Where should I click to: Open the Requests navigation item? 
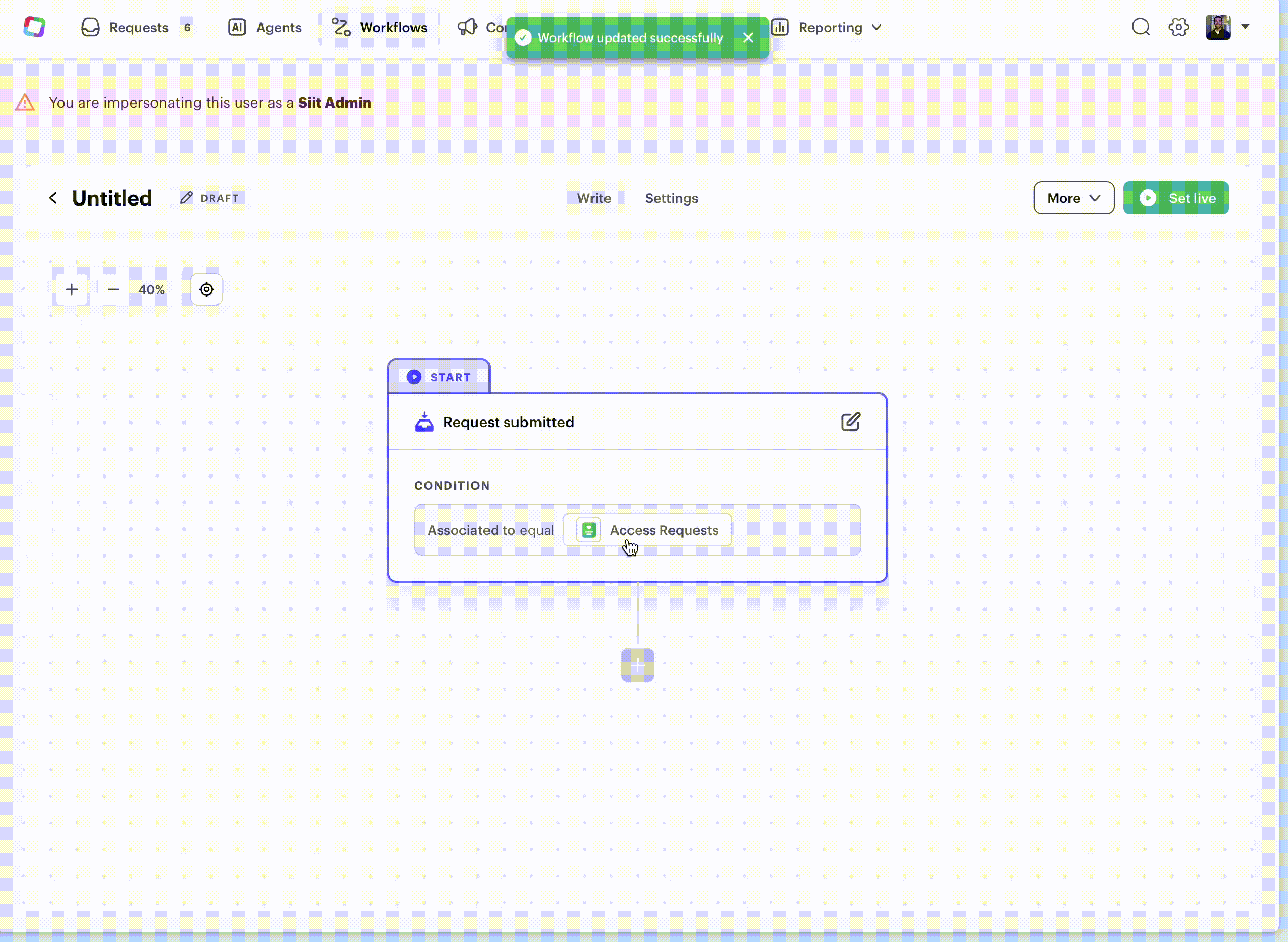point(138,28)
